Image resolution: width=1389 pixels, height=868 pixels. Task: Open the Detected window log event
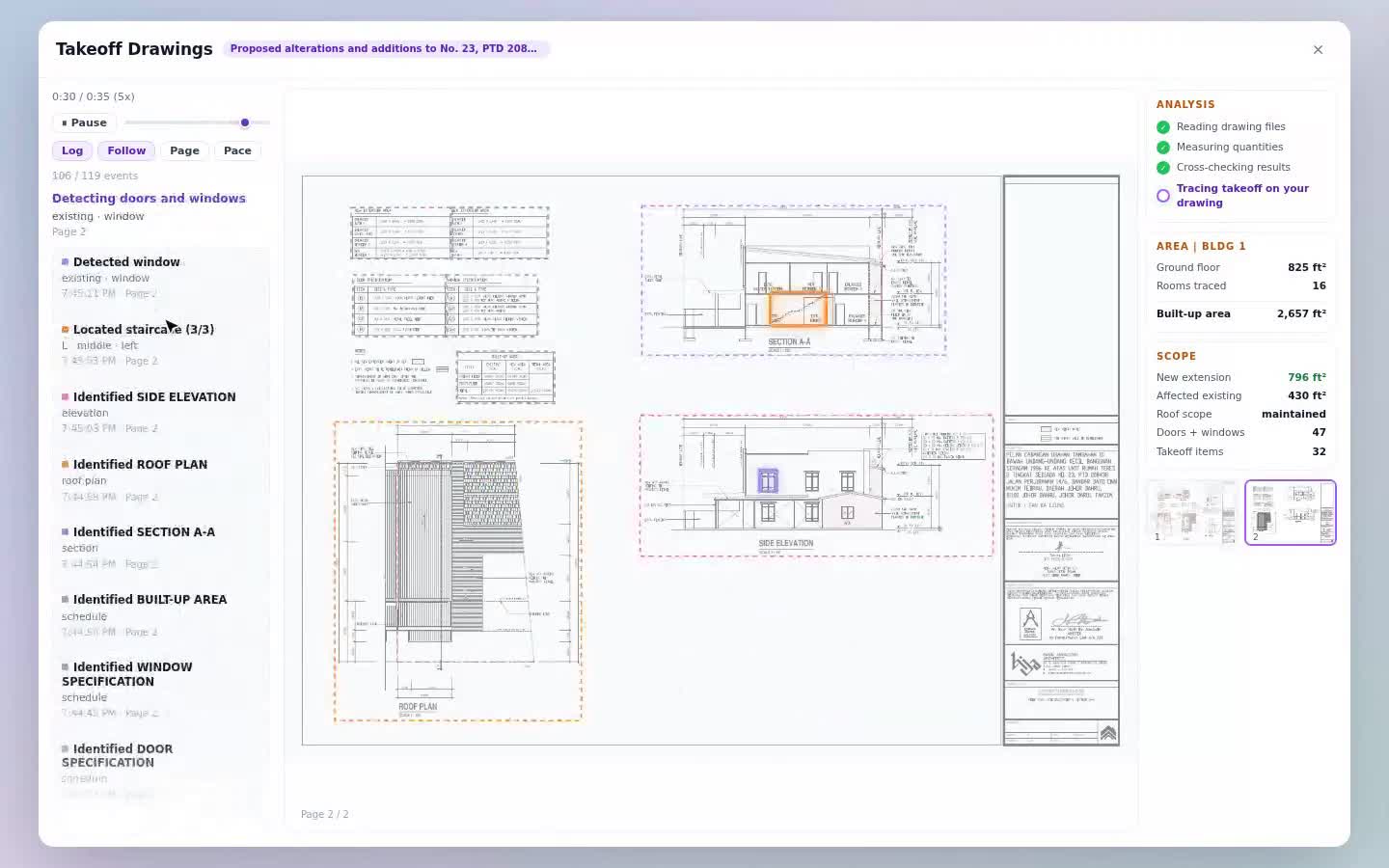tap(160, 278)
